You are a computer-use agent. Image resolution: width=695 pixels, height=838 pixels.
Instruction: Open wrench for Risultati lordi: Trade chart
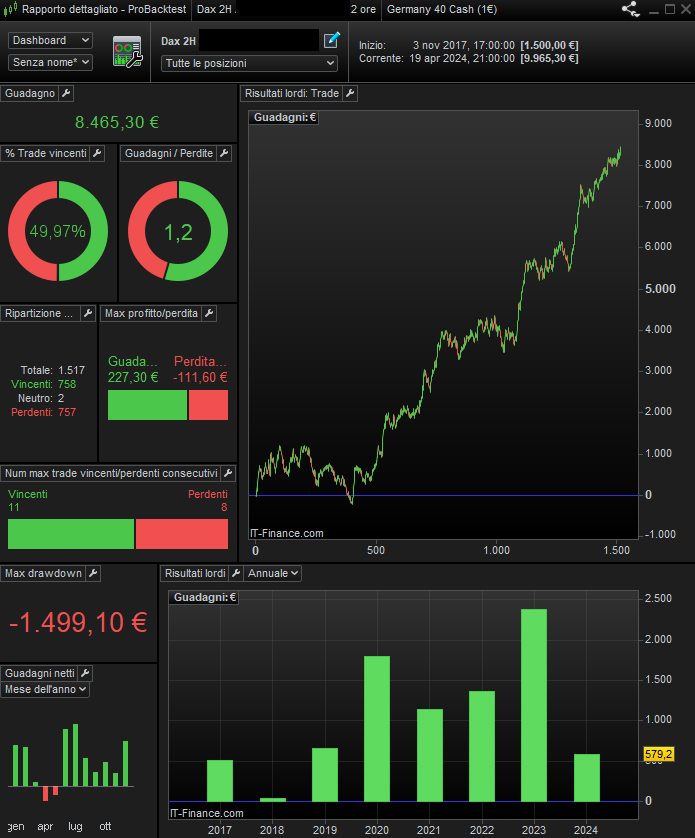coord(350,93)
